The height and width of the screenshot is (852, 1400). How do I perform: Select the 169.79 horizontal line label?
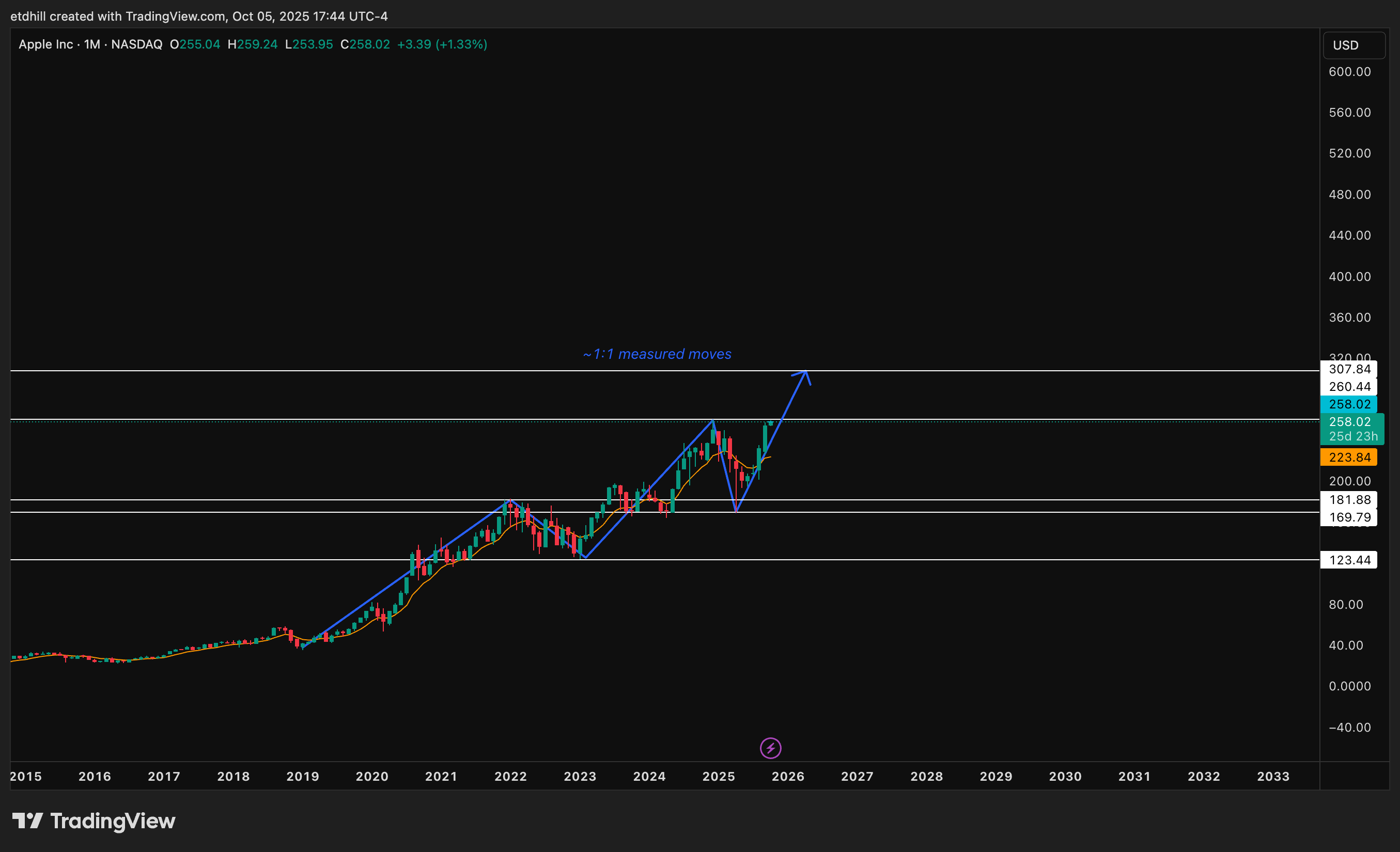pos(1349,517)
